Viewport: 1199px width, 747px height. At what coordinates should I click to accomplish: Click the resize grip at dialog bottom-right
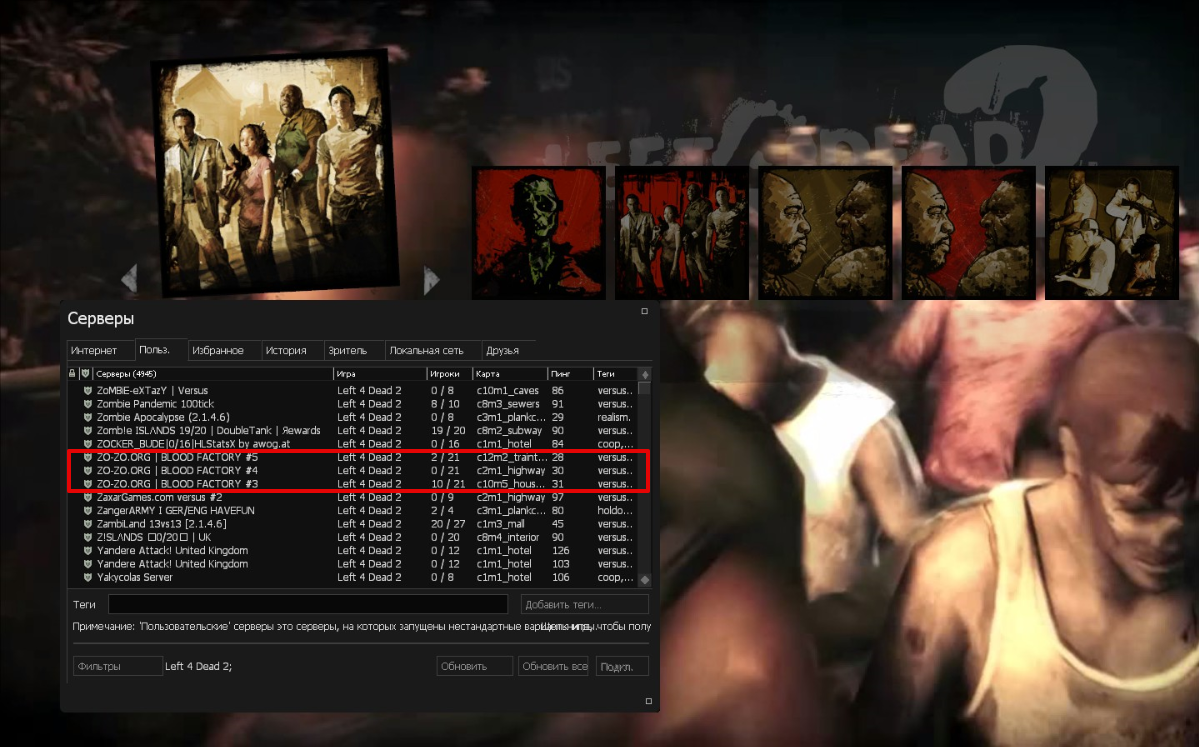coord(648,701)
